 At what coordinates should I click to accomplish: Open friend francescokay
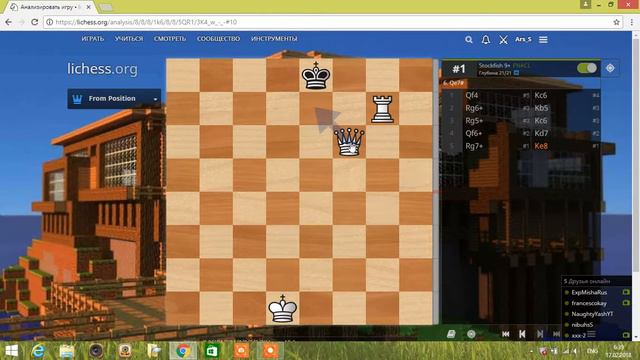coord(589,303)
